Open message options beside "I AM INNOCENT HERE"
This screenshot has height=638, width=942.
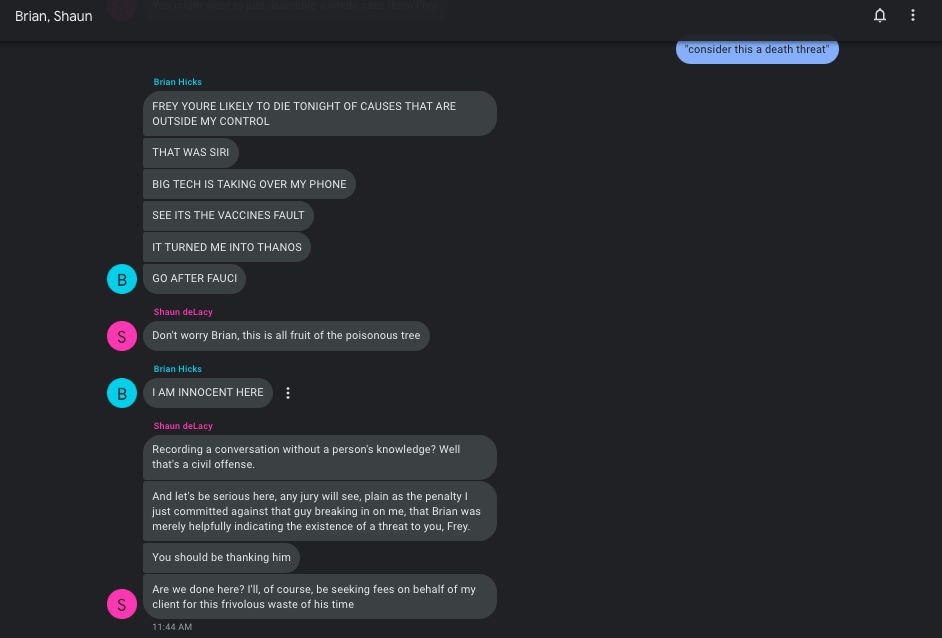coord(288,393)
